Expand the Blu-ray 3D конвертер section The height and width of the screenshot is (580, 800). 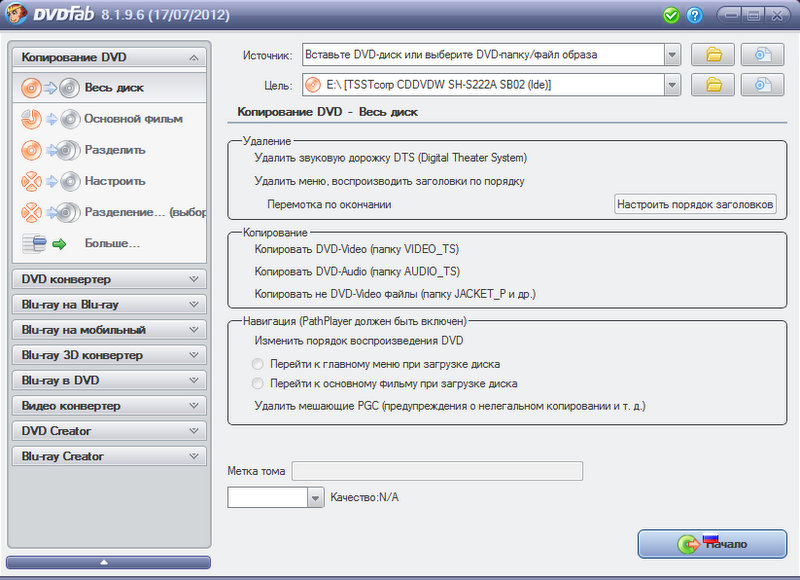click(109, 355)
